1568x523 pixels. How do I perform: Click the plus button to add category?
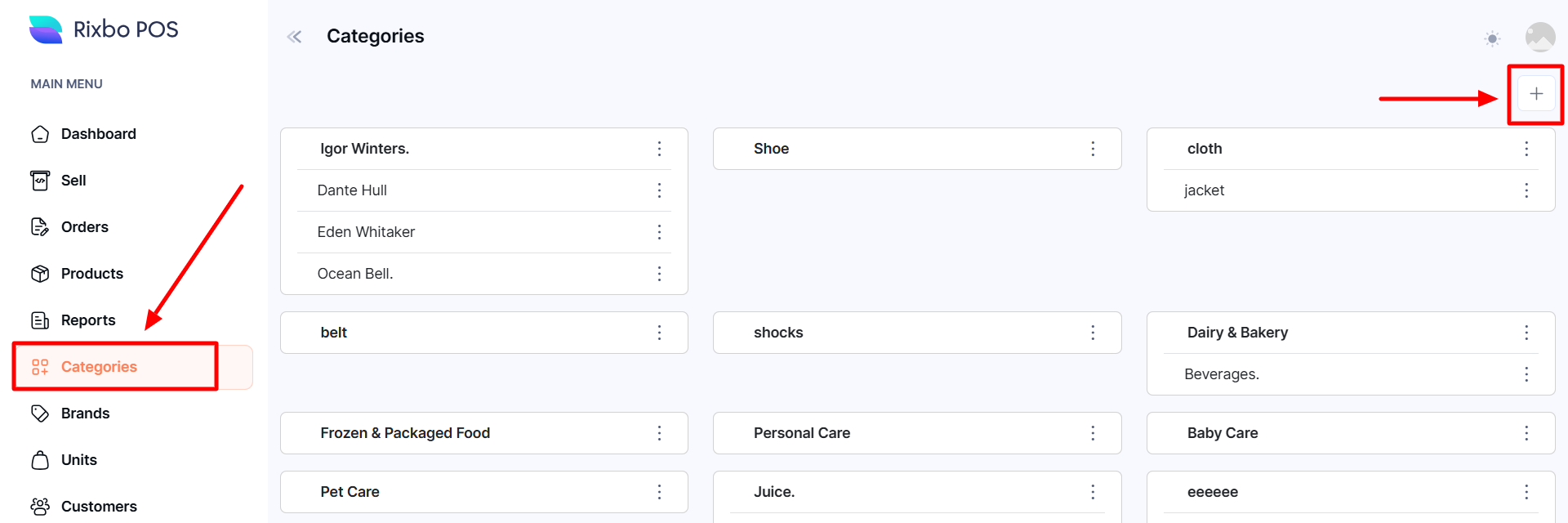(1535, 94)
